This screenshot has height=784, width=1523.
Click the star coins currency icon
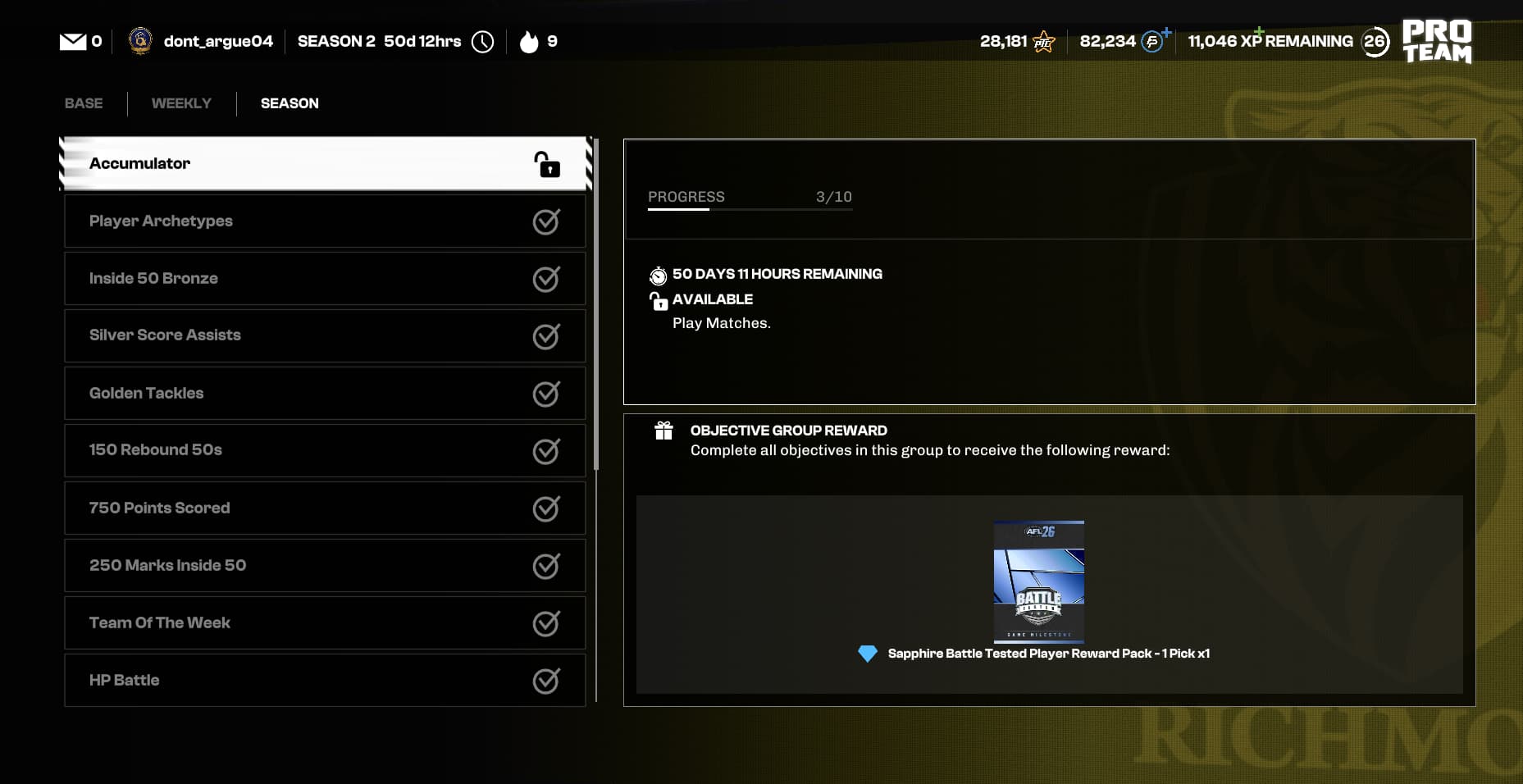[x=1043, y=42]
